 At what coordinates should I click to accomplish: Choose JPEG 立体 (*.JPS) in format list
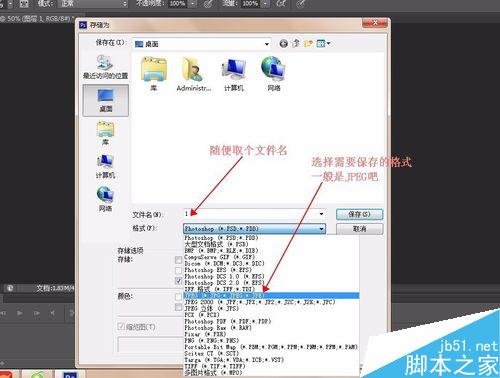[271, 308]
